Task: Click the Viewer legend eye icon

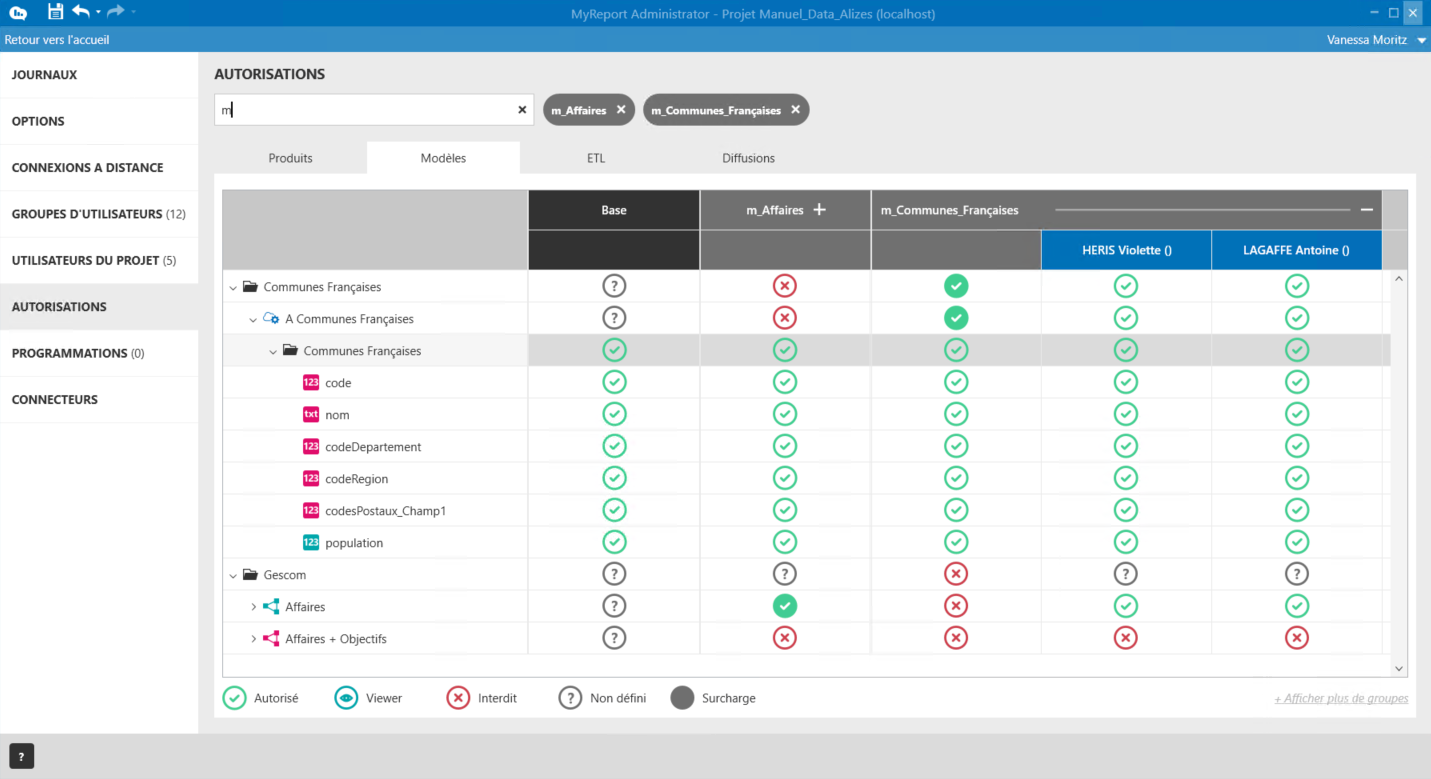Action: point(346,698)
